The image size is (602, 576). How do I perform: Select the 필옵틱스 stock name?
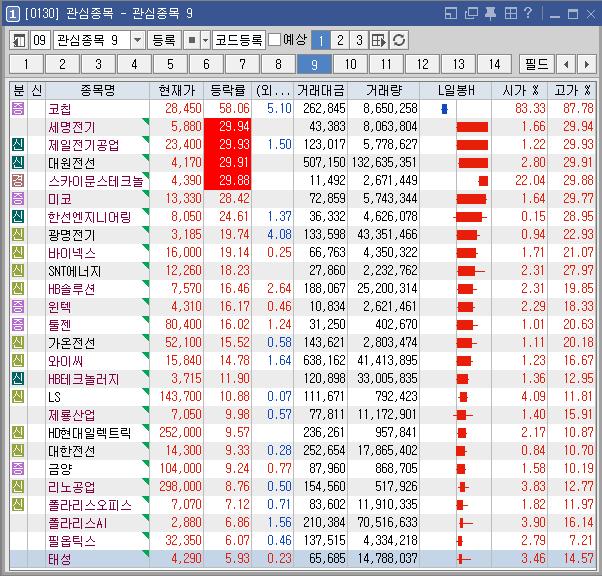(71, 541)
